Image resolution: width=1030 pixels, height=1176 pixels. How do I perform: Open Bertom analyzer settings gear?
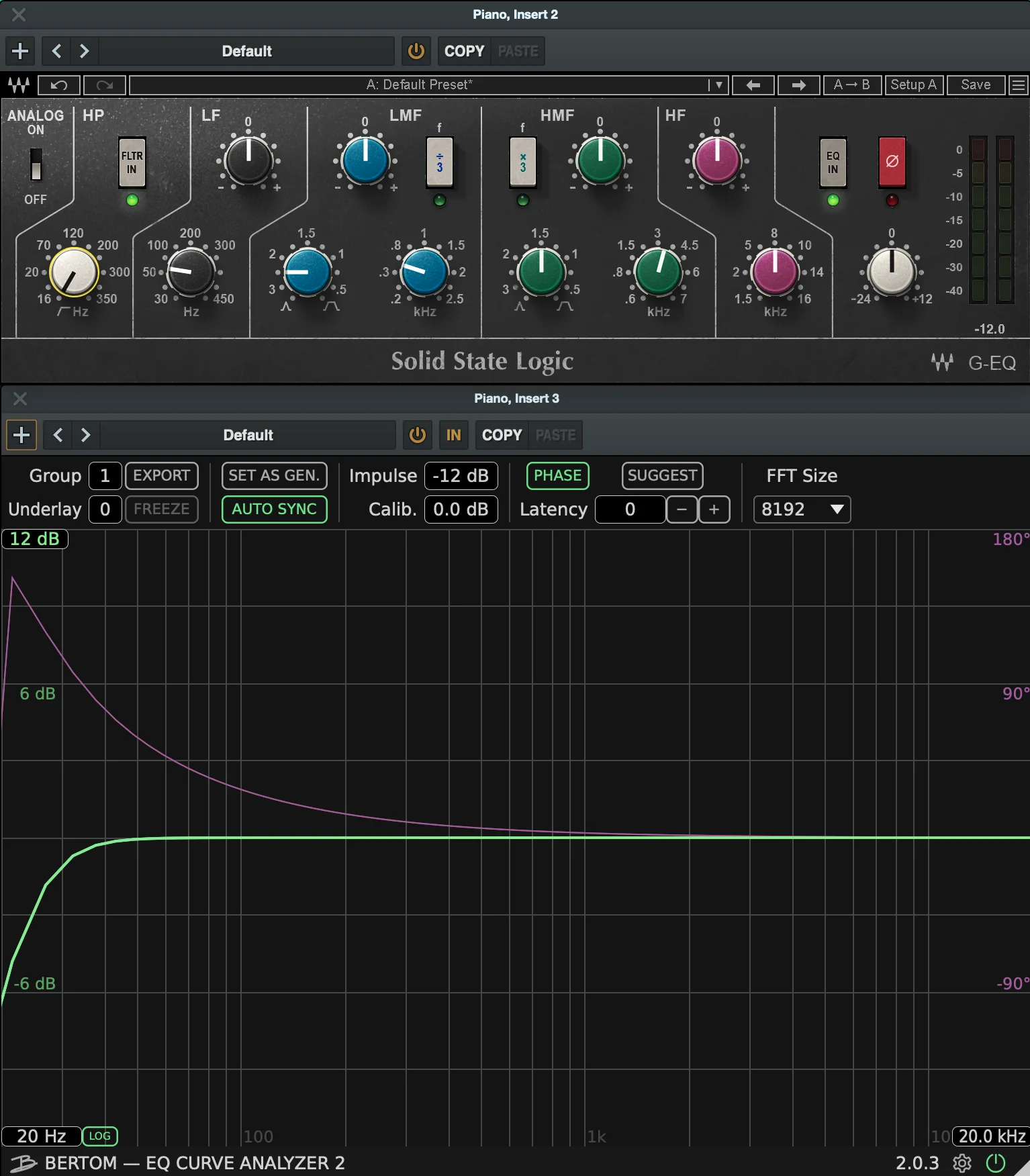click(x=962, y=1163)
